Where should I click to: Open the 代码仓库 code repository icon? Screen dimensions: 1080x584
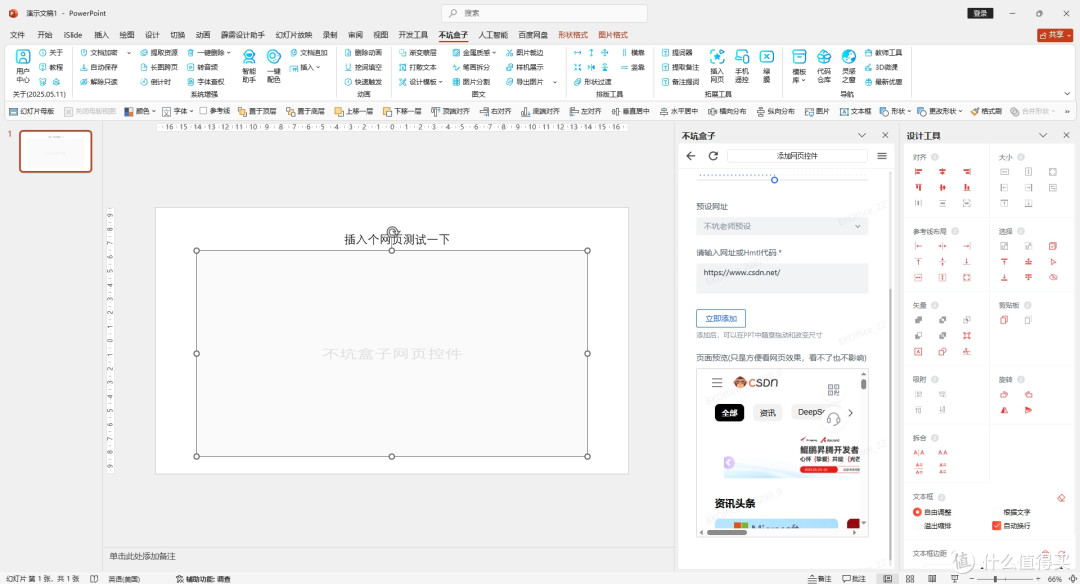824,66
